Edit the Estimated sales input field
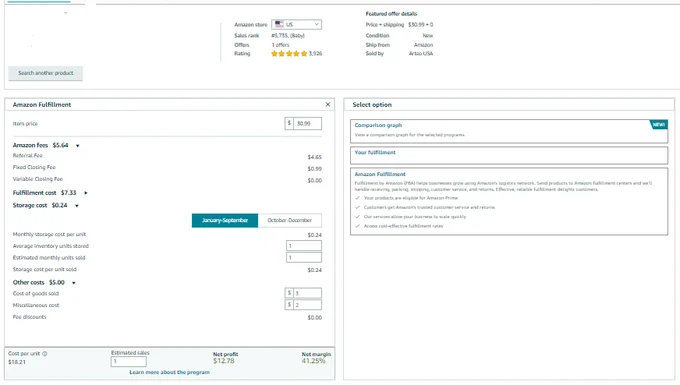Screen dimensions: 680x385 (x=128, y=361)
